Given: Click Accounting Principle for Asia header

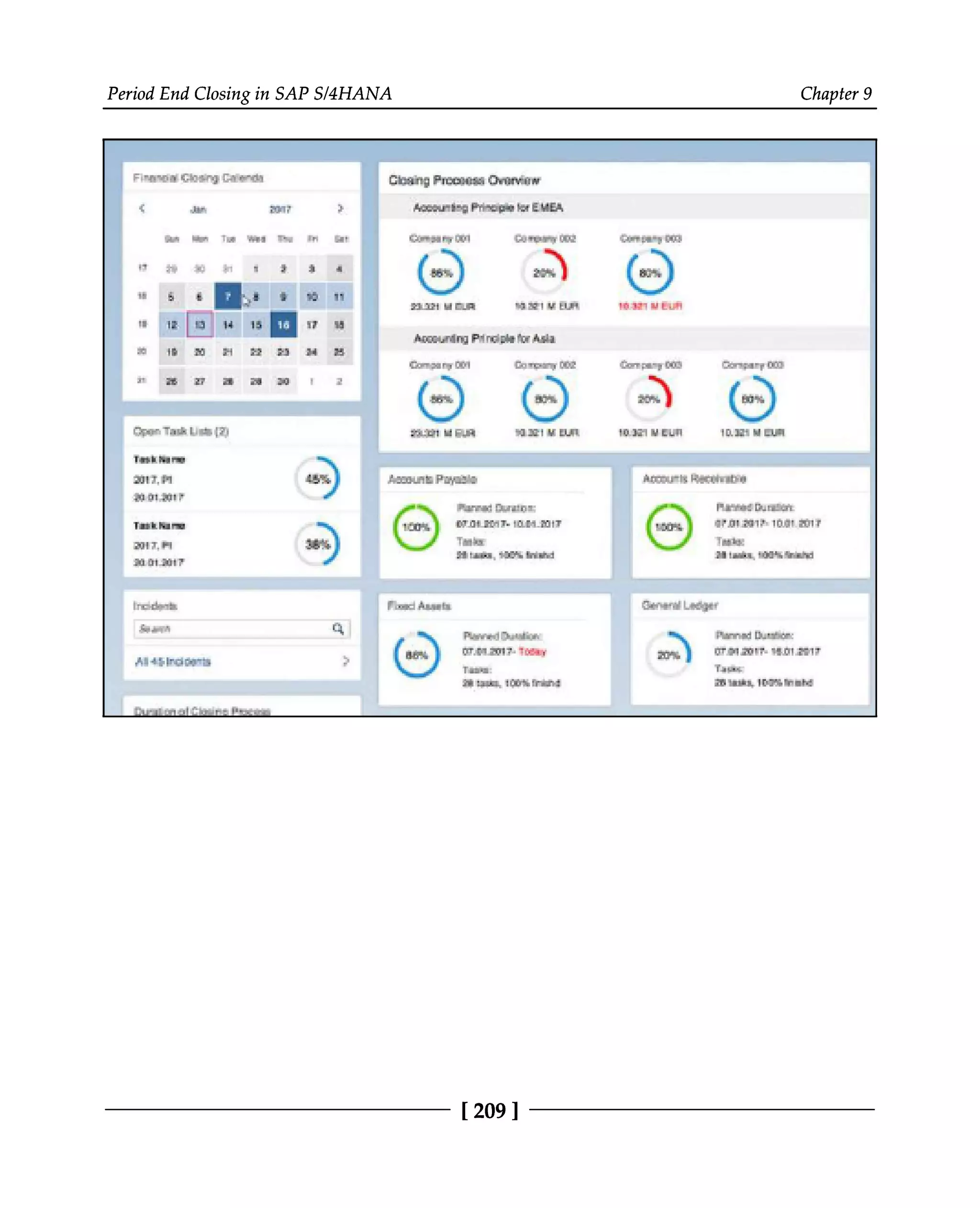Looking at the screenshot, I should point(484,338).
